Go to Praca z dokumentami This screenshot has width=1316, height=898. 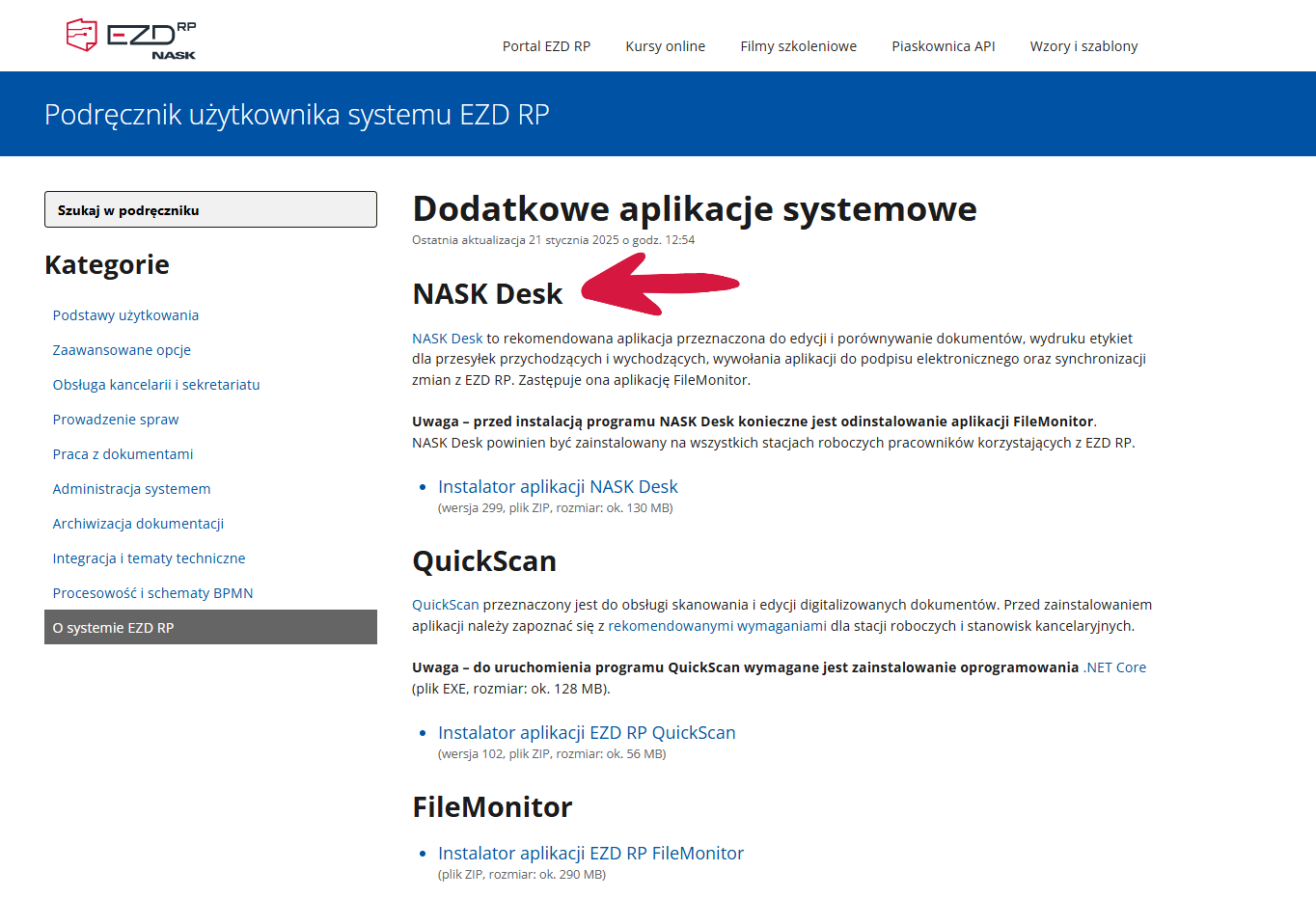[123, 454]
